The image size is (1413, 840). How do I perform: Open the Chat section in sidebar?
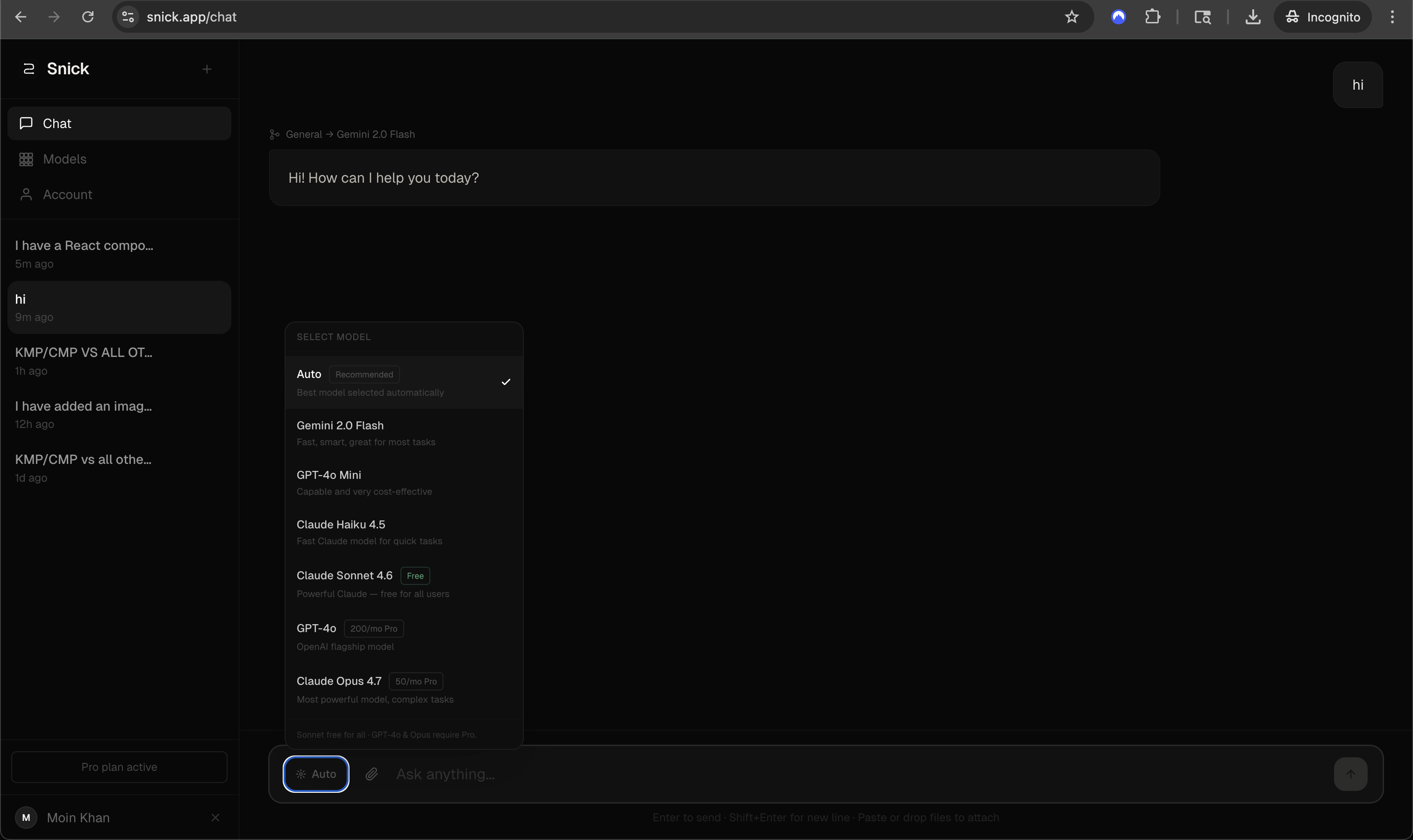click(x=120, y=123)
